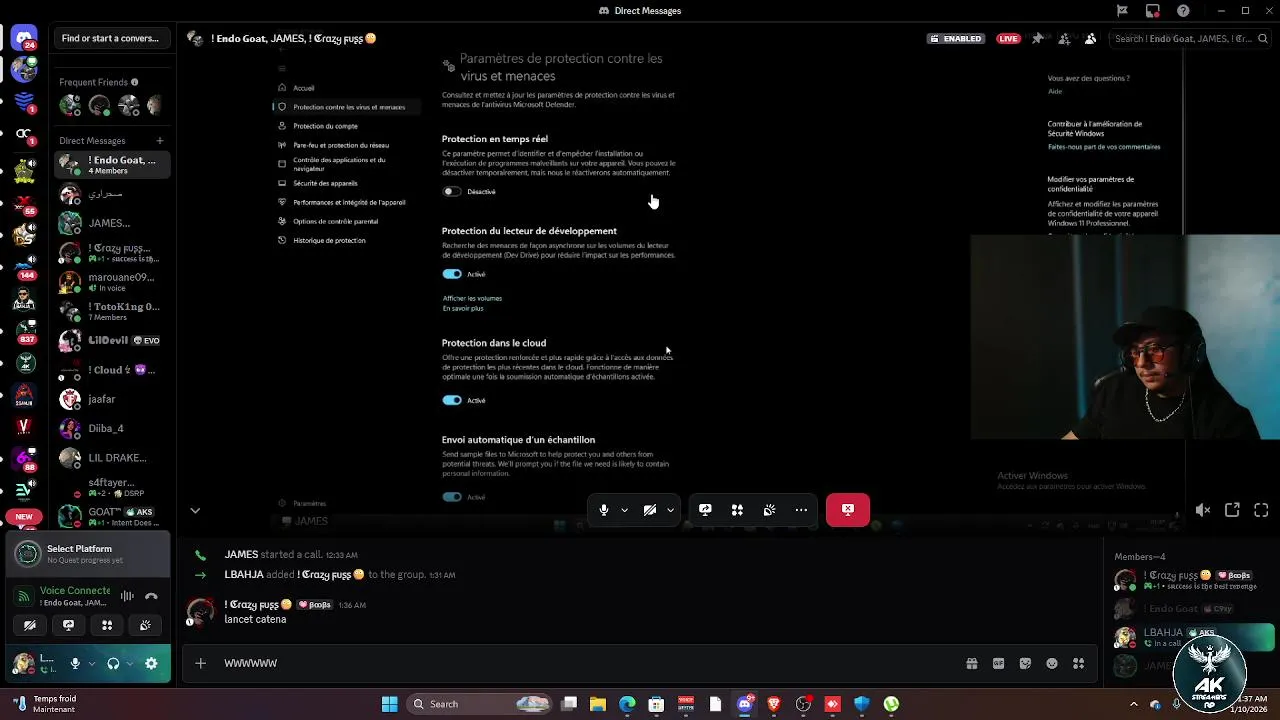
Task: Open the ! TotoK1ng group conversation
Action: click(112, 311)
